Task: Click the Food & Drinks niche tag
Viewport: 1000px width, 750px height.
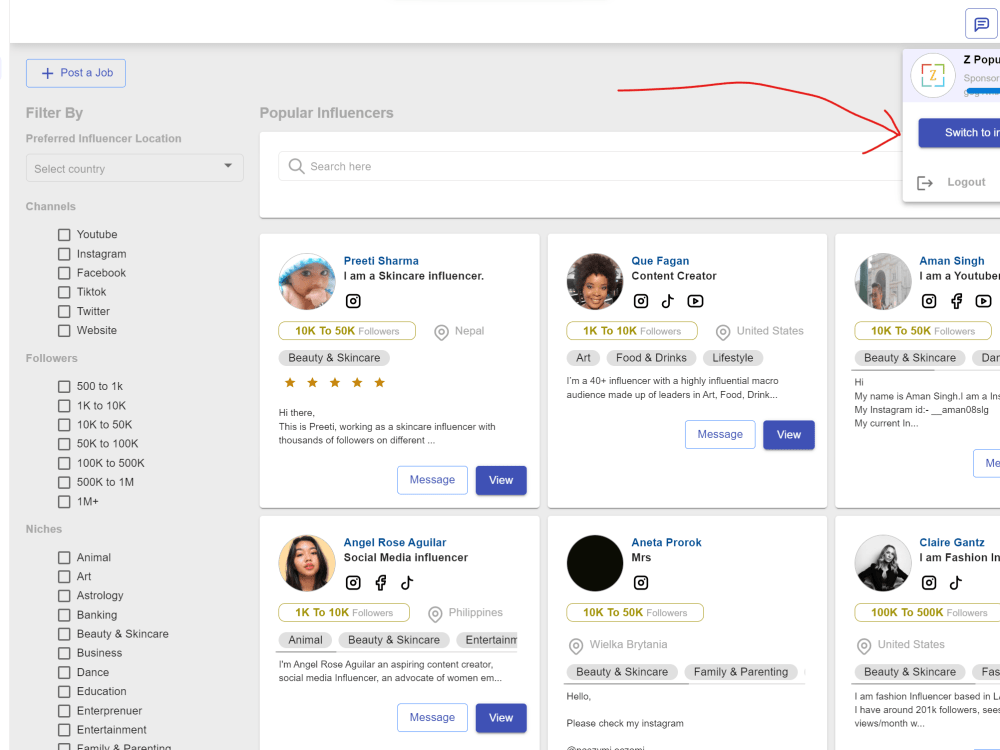Action: coord(651,358)
